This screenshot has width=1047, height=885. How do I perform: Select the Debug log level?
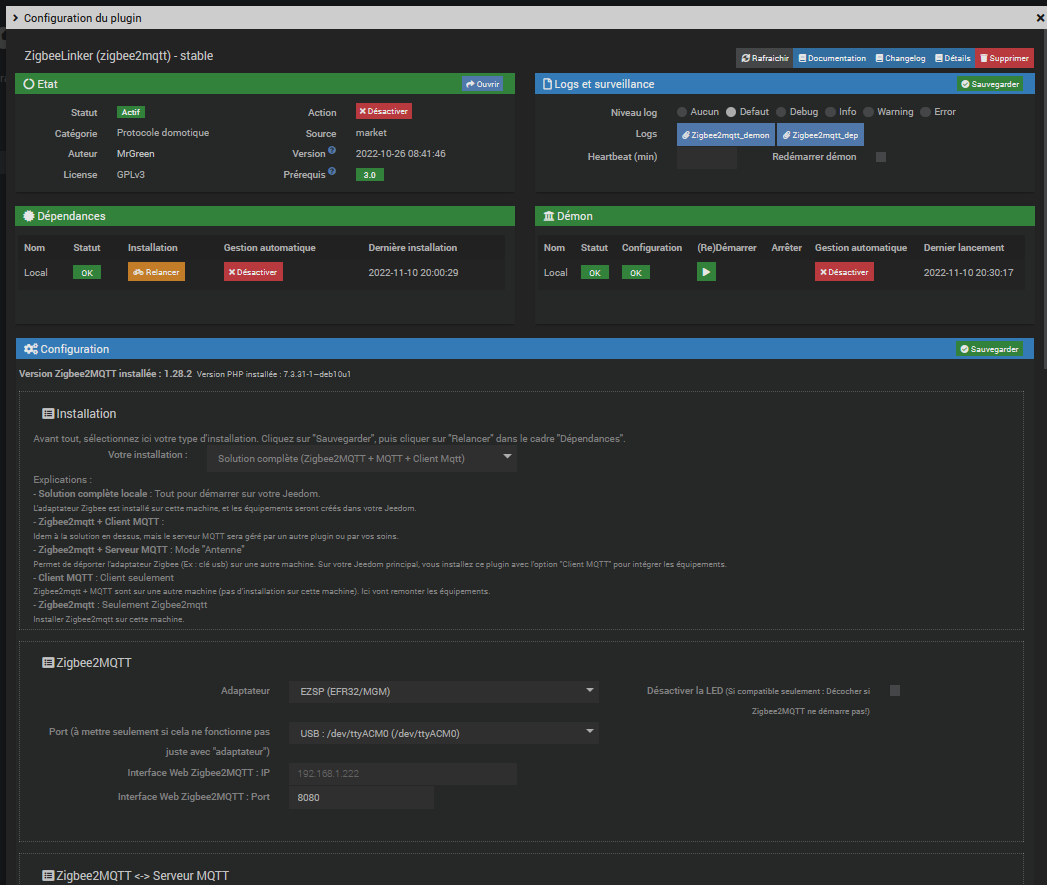pyautogui.click(x=782, y=112)
